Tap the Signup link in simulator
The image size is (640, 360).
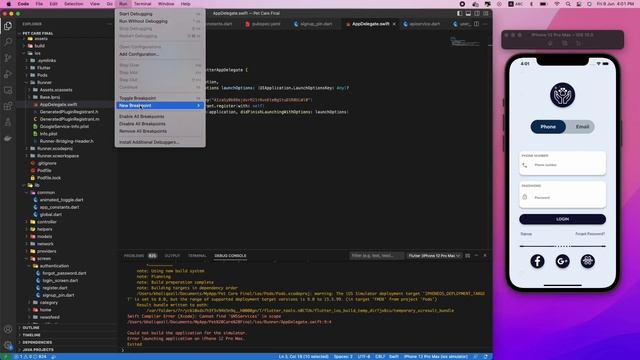pos(526,234)
